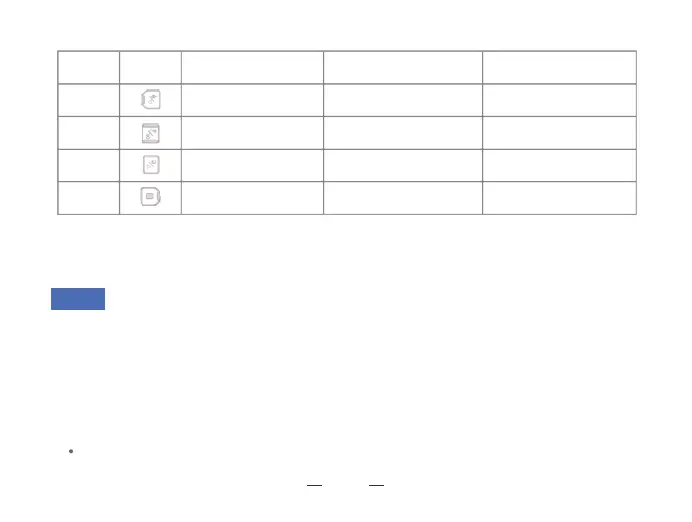The width and height of the screenshot is (692, 522).
Task: Click the bullet point near the page bottom
Action: 72,453
